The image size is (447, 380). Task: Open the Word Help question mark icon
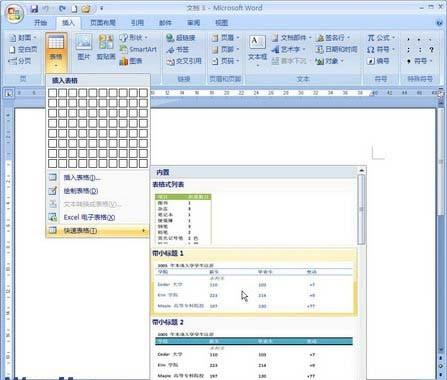[x=439, y=23]
